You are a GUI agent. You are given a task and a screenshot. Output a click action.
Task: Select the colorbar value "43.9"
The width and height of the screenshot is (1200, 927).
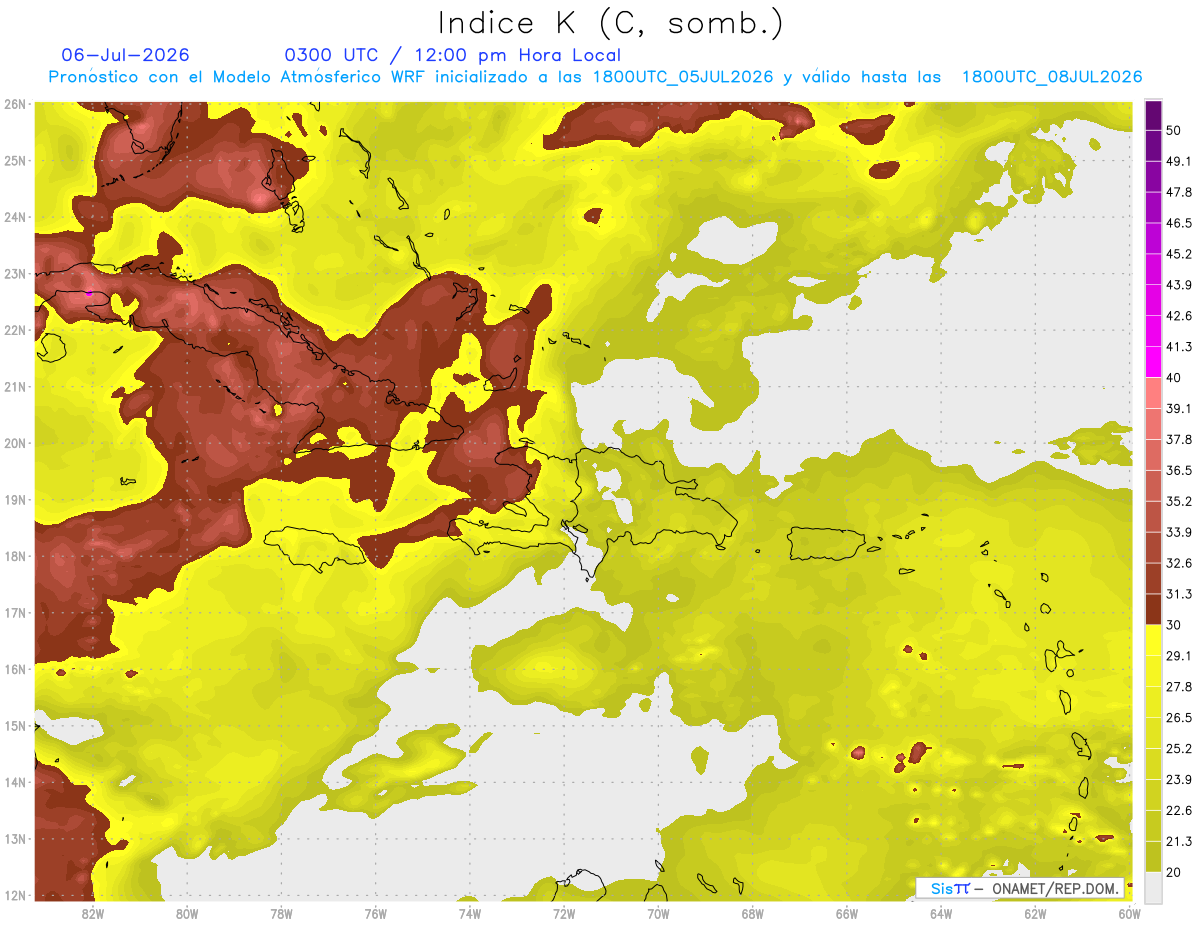(x=1179, y=285)
